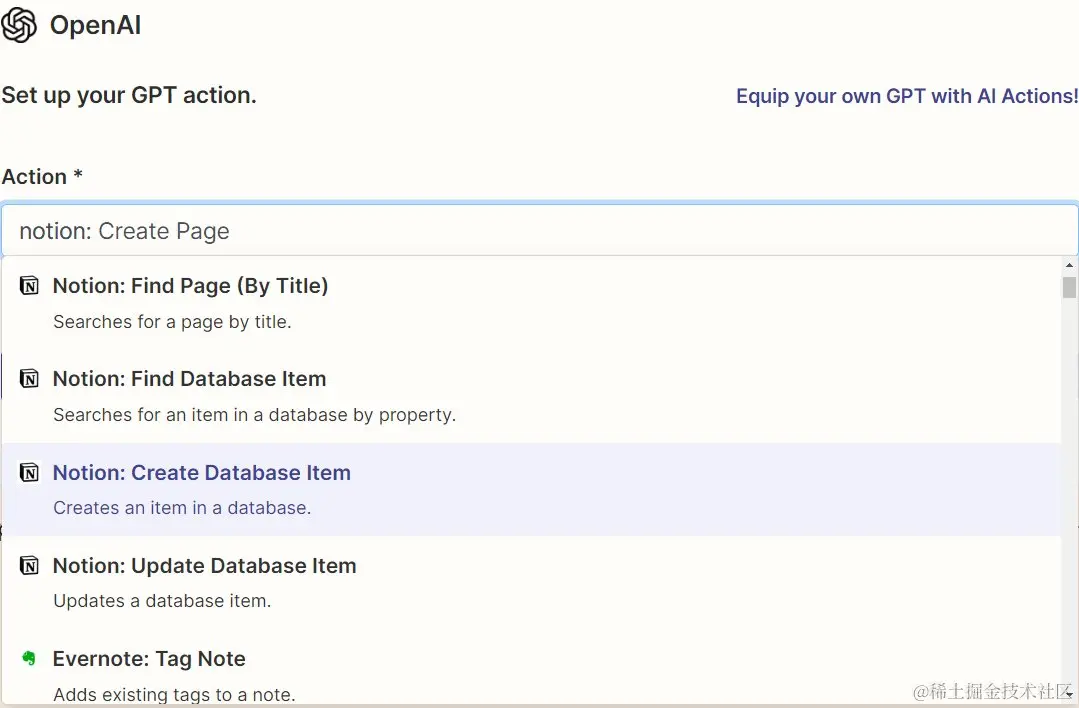Viewport: 1079px width, 708px height.
Task: Click the 'OpenAI' brand name text
Action: click(96, 25)
